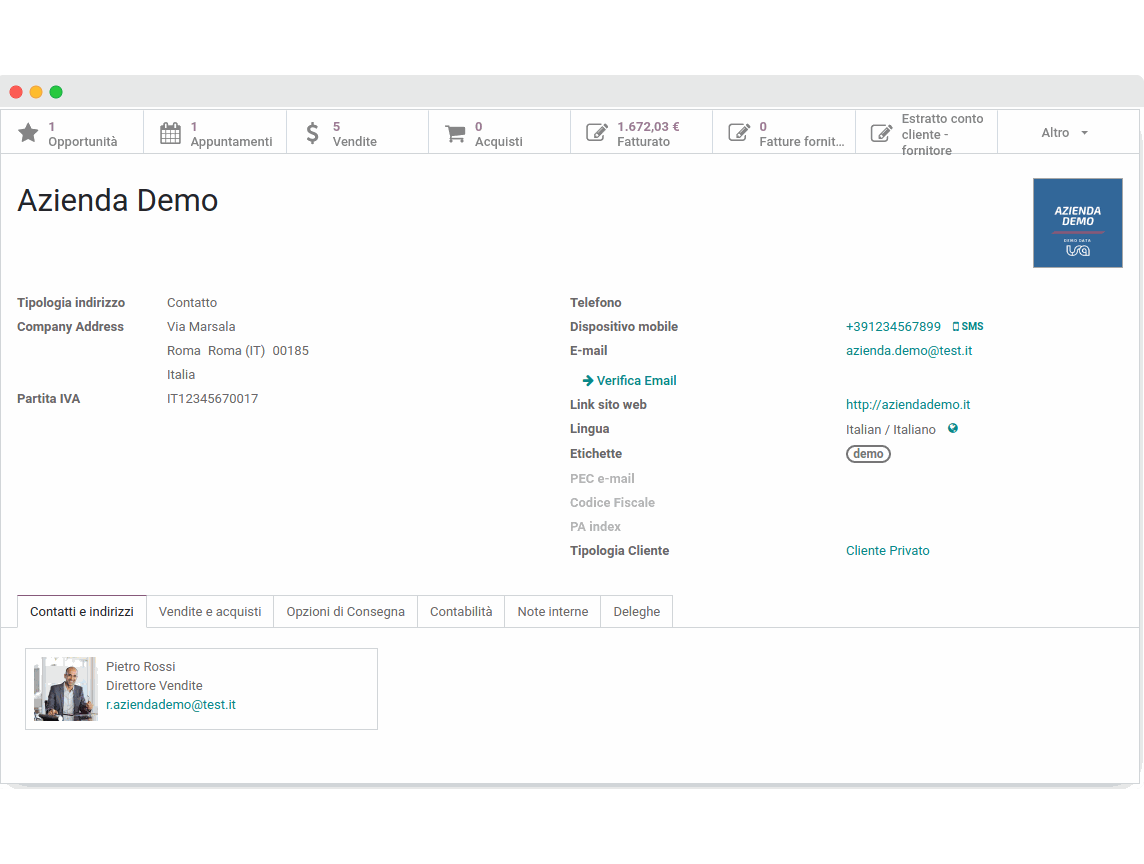Open the Fatturato invoice icon

click(x=597, y=131)
